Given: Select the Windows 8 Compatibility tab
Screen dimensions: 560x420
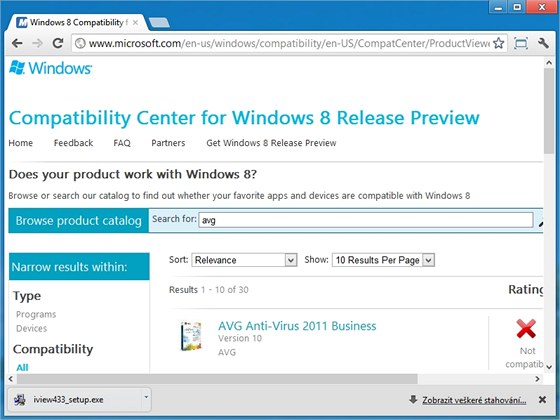Looking at the screenshot, I should [77, 22].
